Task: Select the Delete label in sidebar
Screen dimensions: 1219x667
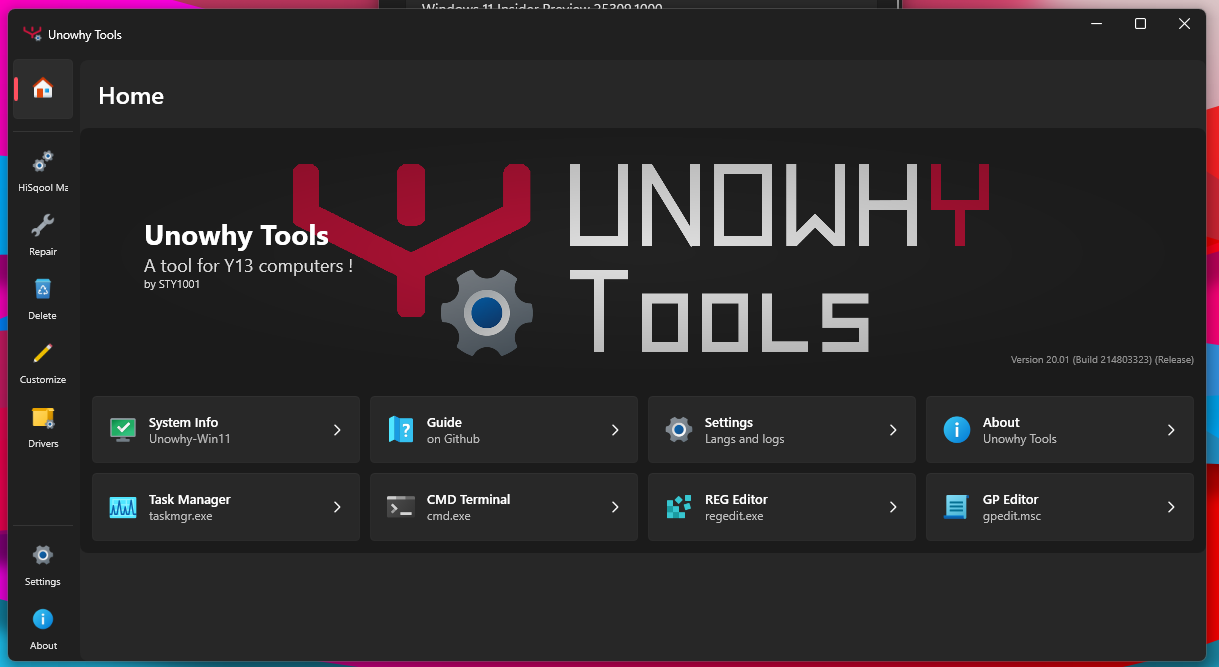Action: [43, 316]
